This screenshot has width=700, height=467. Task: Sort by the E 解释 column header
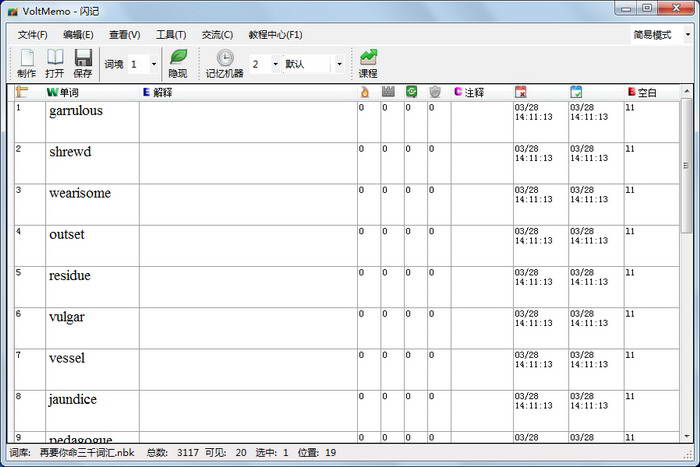click(158, 92)
